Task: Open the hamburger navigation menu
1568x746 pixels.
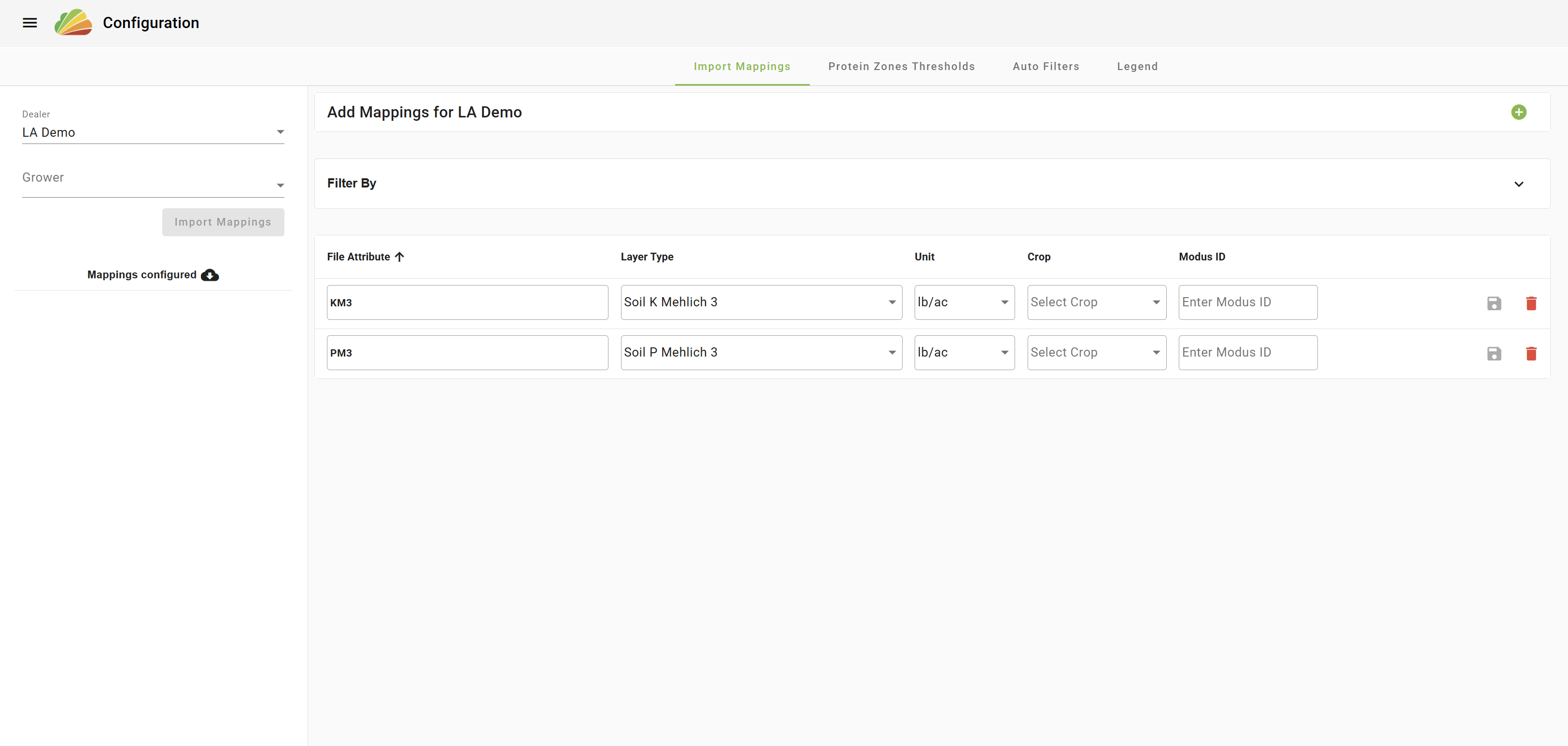Action: point(29,23)
